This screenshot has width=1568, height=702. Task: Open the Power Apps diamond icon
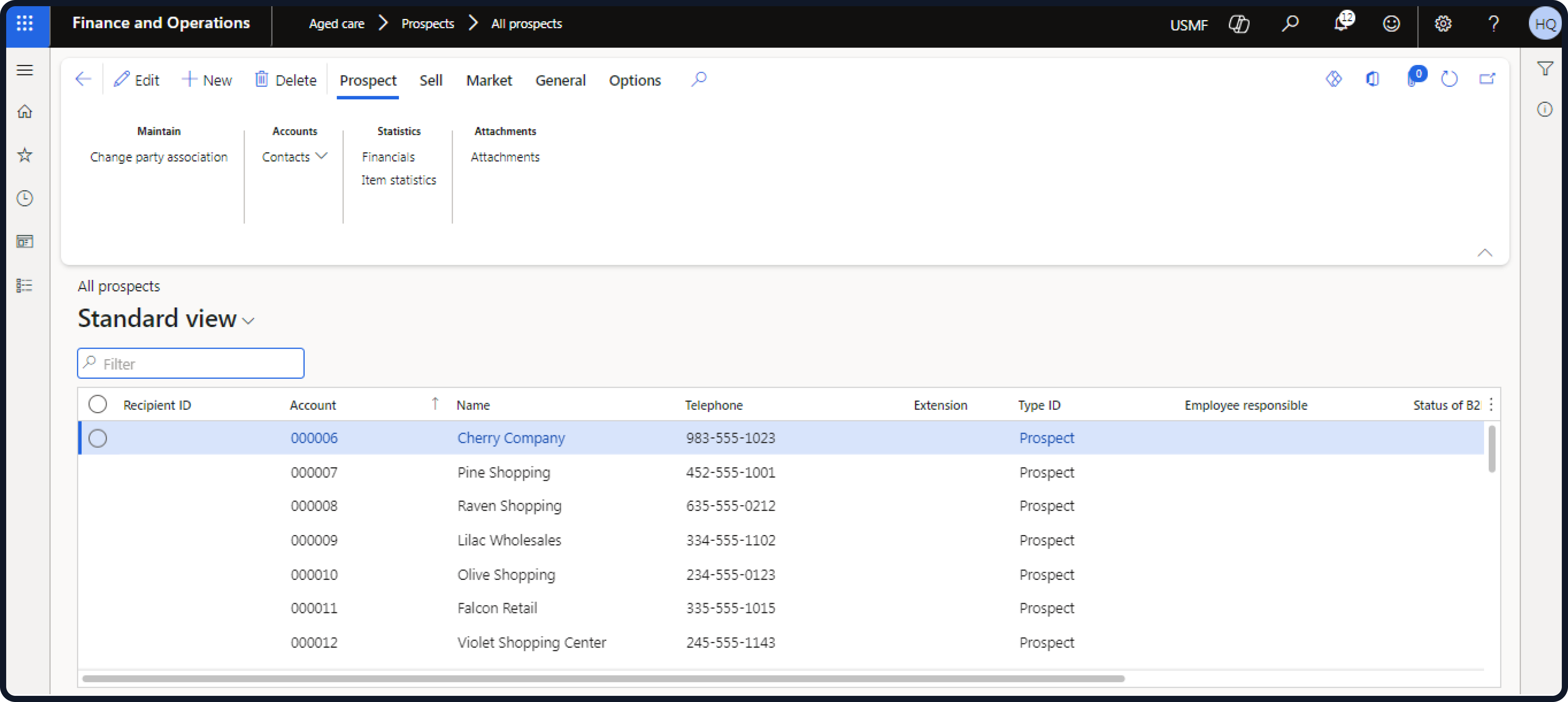(x=1333, y=79)
